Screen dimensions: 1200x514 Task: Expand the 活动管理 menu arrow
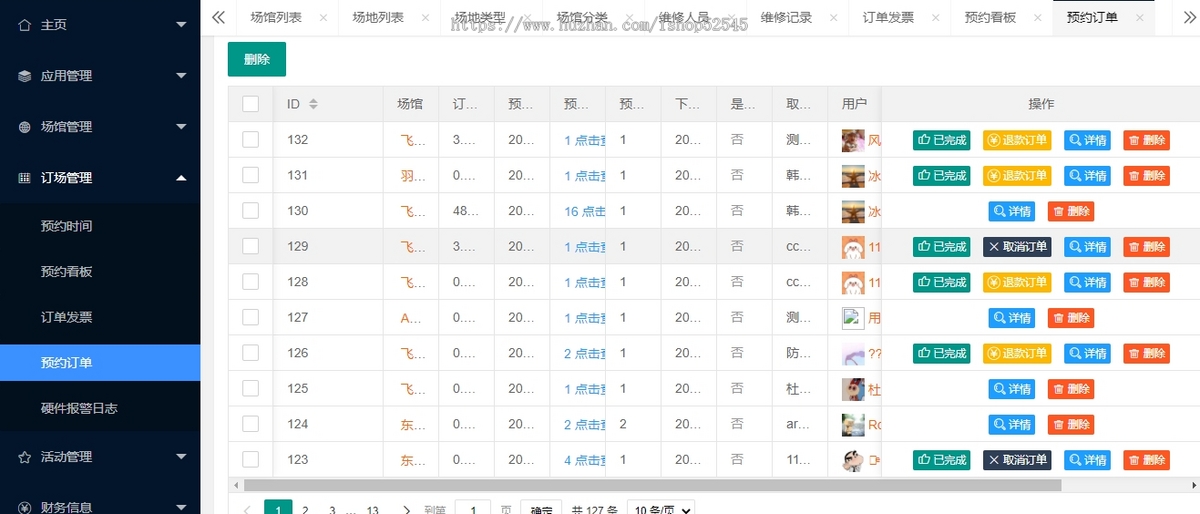tap(181, 457)
